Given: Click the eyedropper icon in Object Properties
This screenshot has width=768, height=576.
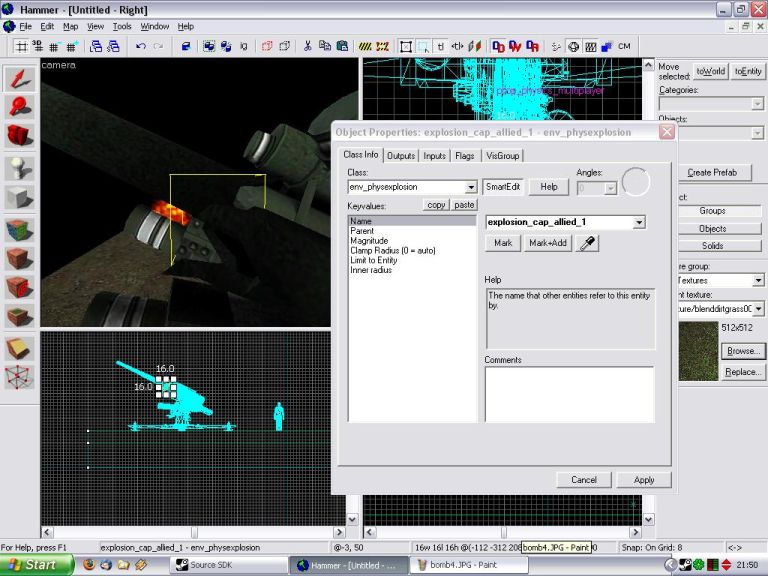Looking at the screenshot, I should click(587, 243).
